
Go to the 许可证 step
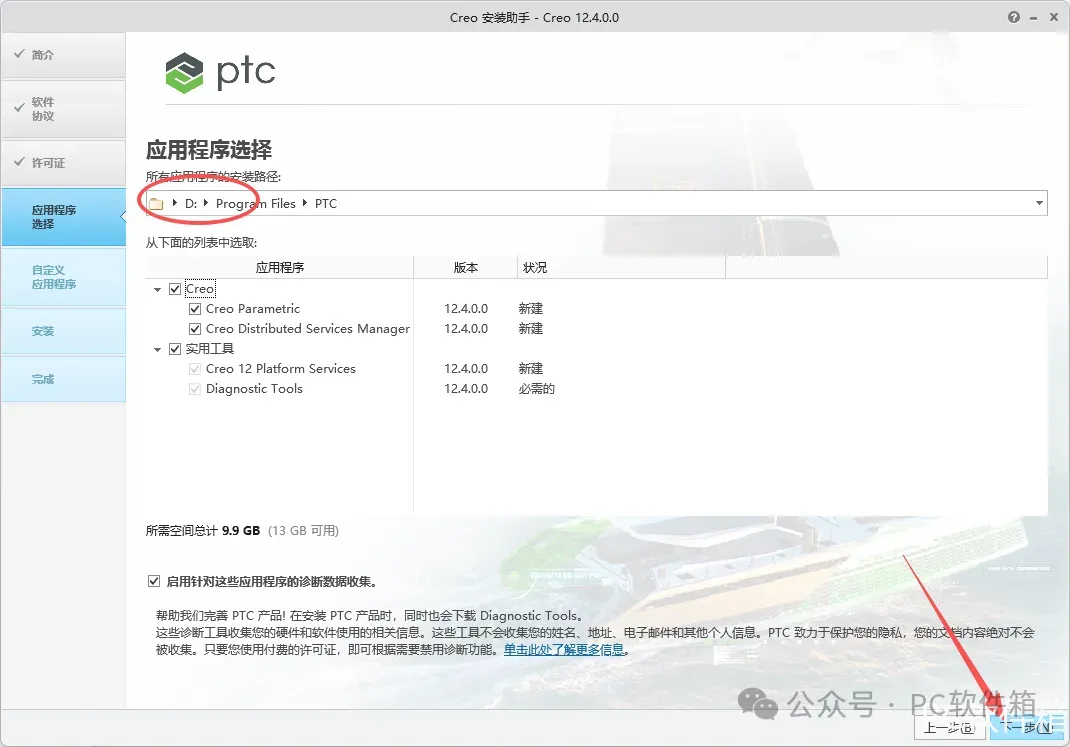click(63, 163)
